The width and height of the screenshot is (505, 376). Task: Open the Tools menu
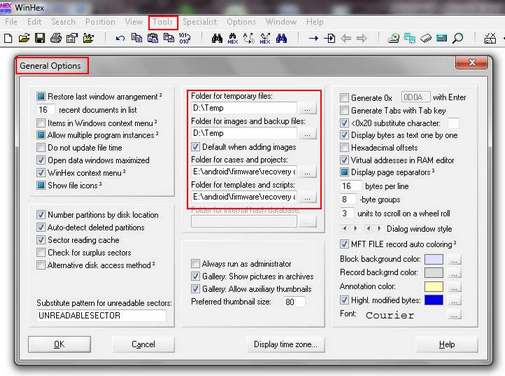tap(163, 22)
